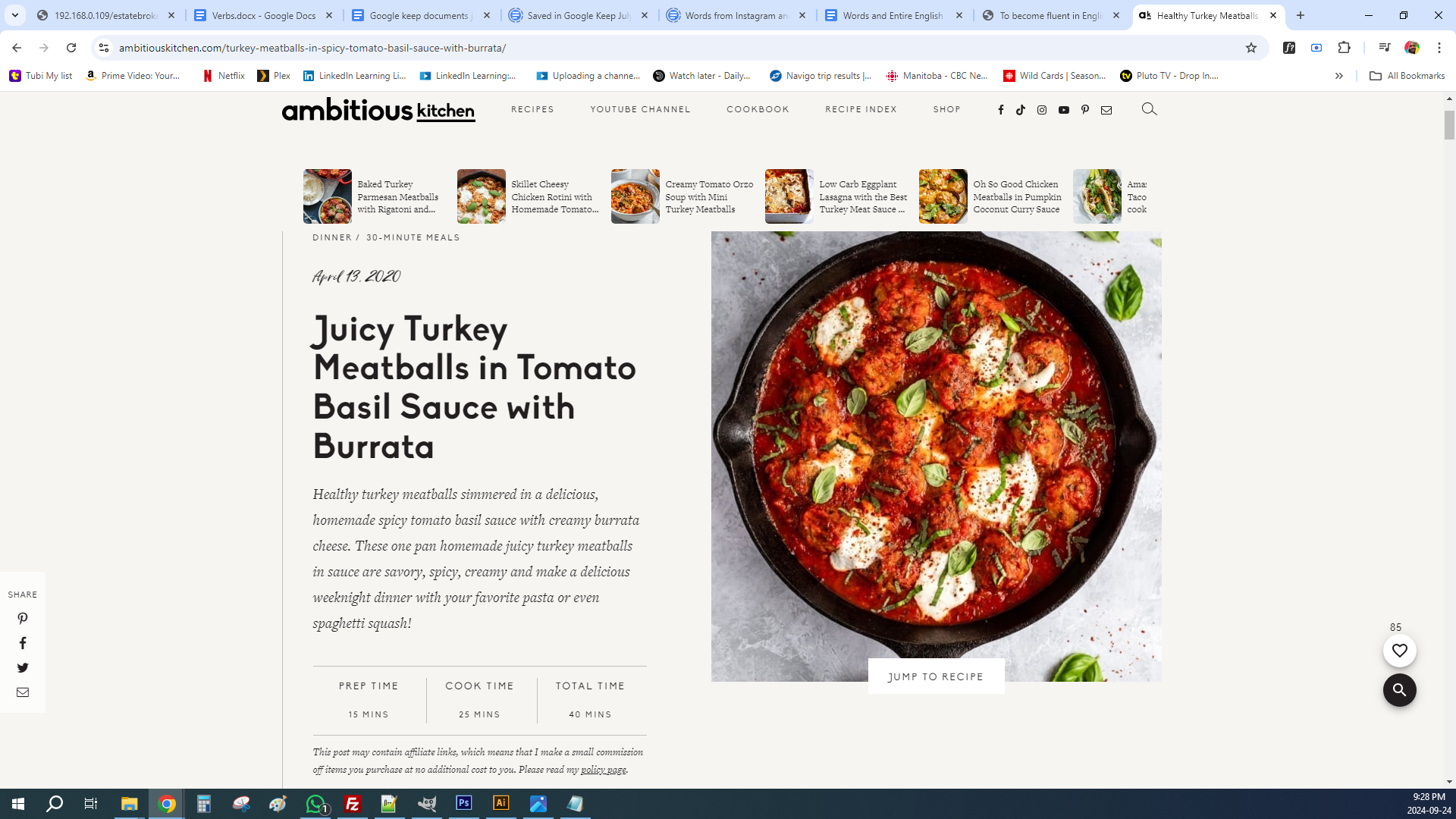Expand the hidden bookmarks chevron
The image size is (1456, 819).
tap(1339, 76)
